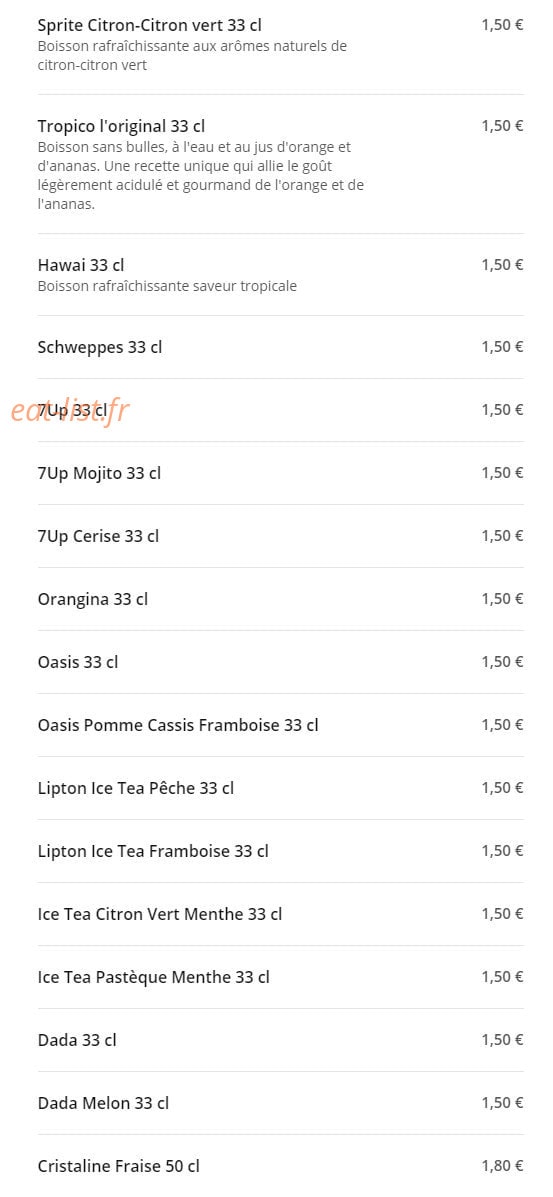The width and height of the screenshot is (553, 1197).
Task: Click the 1,80 € price of Cristaline Fraise
Action: click(502, 1166)
